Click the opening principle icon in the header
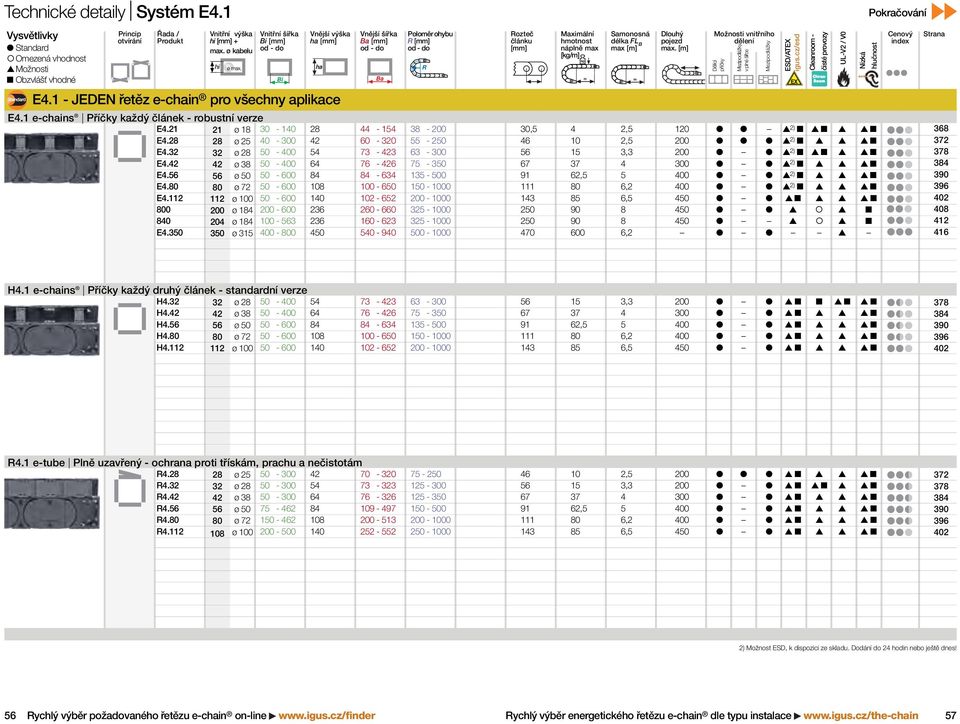 click(130, 70)
